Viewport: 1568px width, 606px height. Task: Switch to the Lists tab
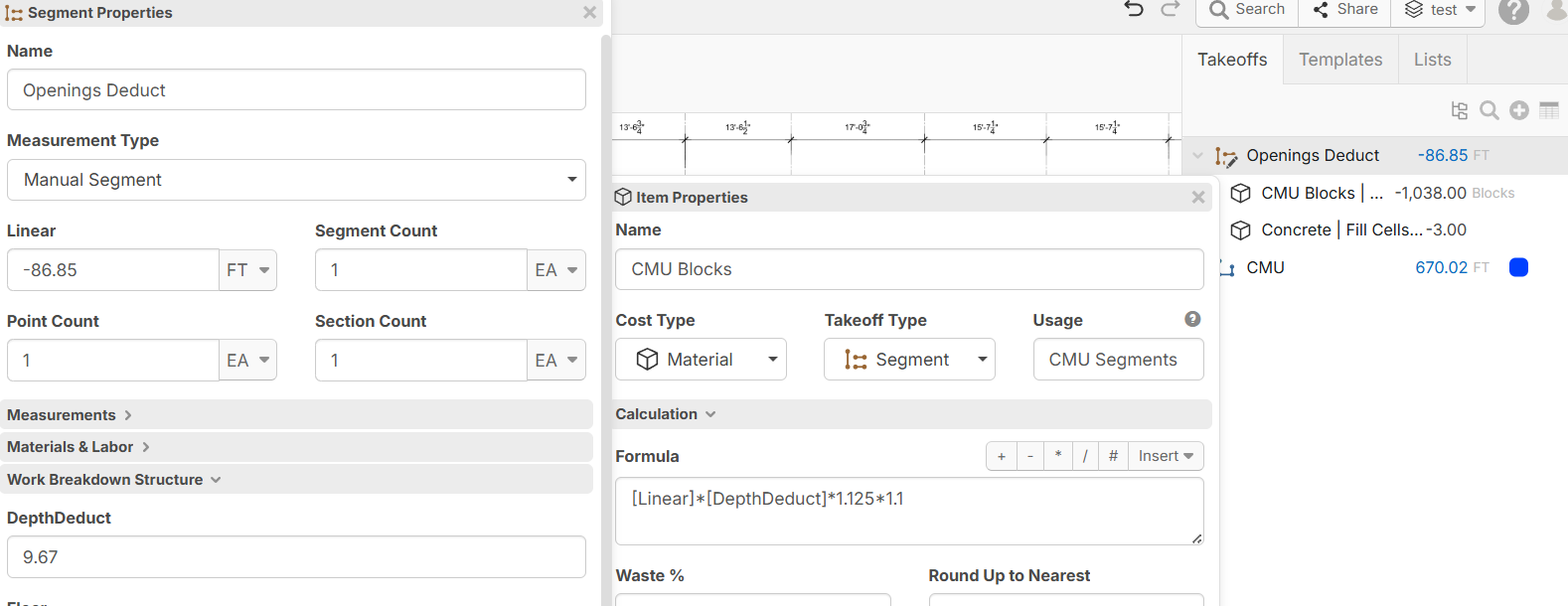tap(1432, 60)
